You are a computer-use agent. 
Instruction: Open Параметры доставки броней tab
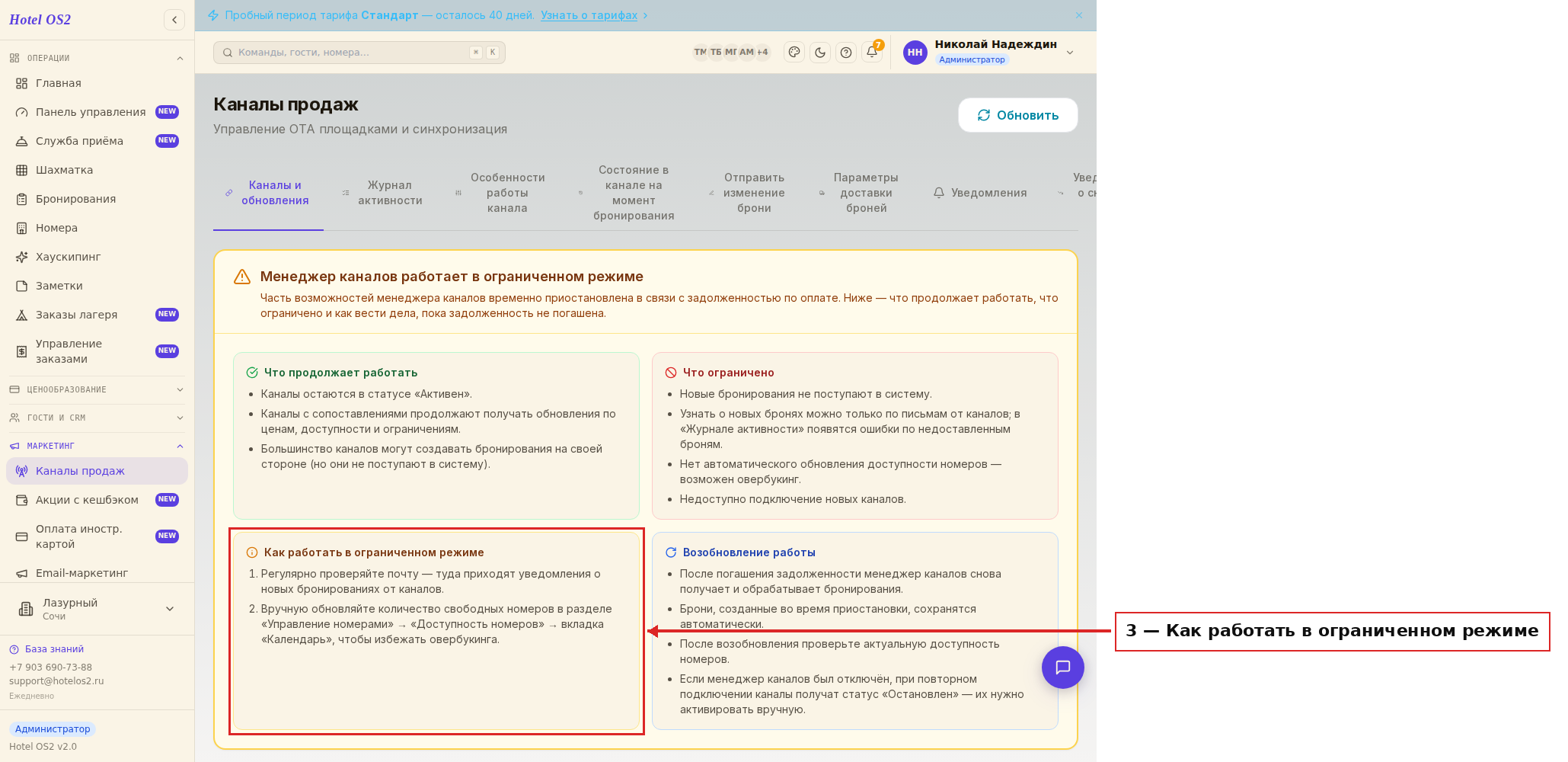point(859,193)
